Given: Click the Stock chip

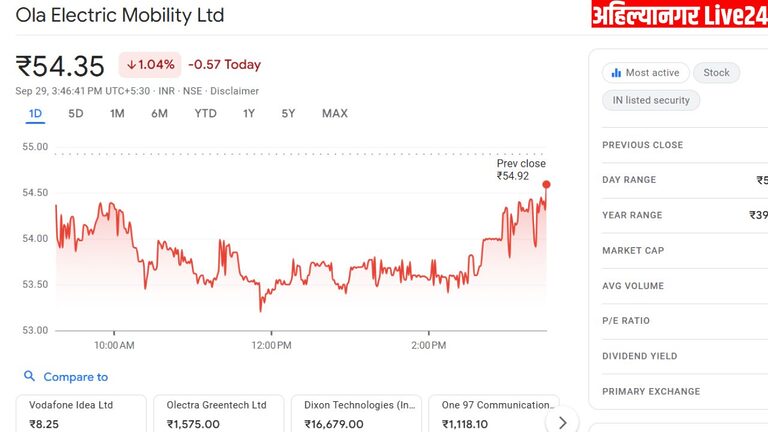Looking at the screenshot, I should 716,73.
